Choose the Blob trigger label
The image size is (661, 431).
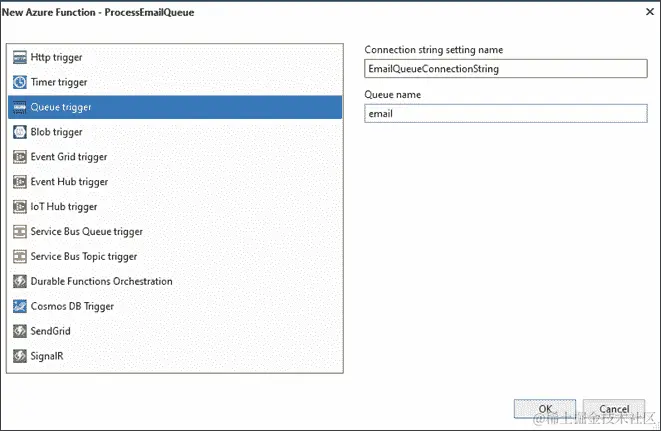click(56, 132)
